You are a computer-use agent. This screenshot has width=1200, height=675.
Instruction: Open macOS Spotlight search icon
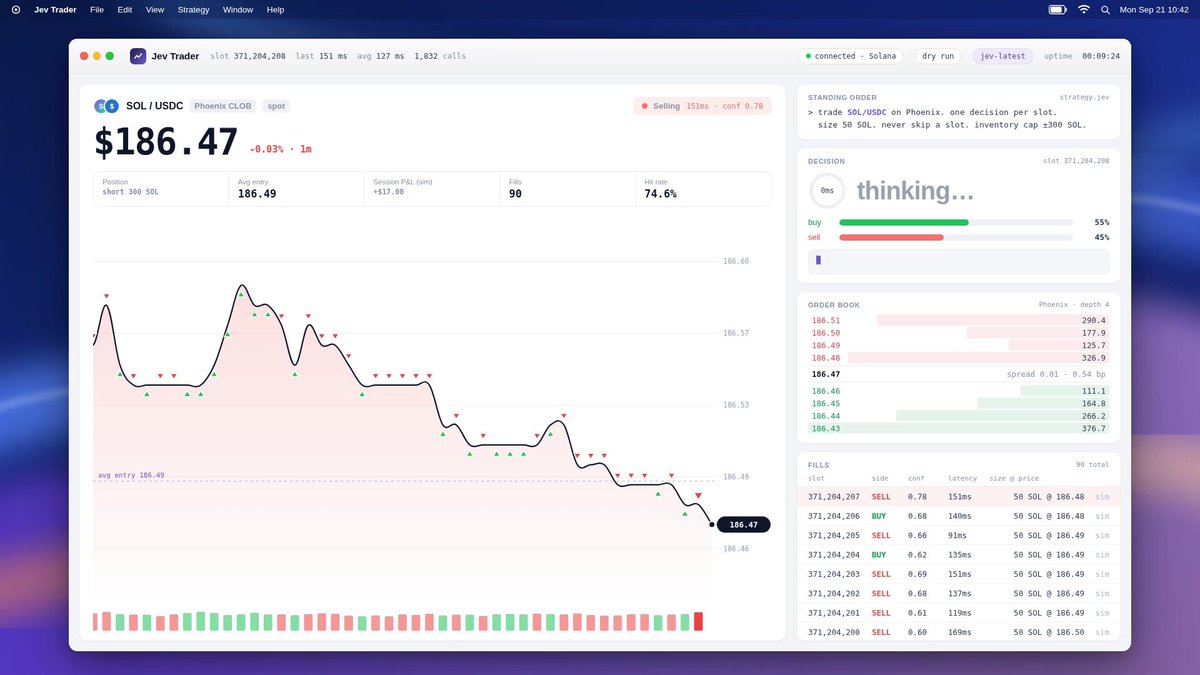click(1105, 9)
